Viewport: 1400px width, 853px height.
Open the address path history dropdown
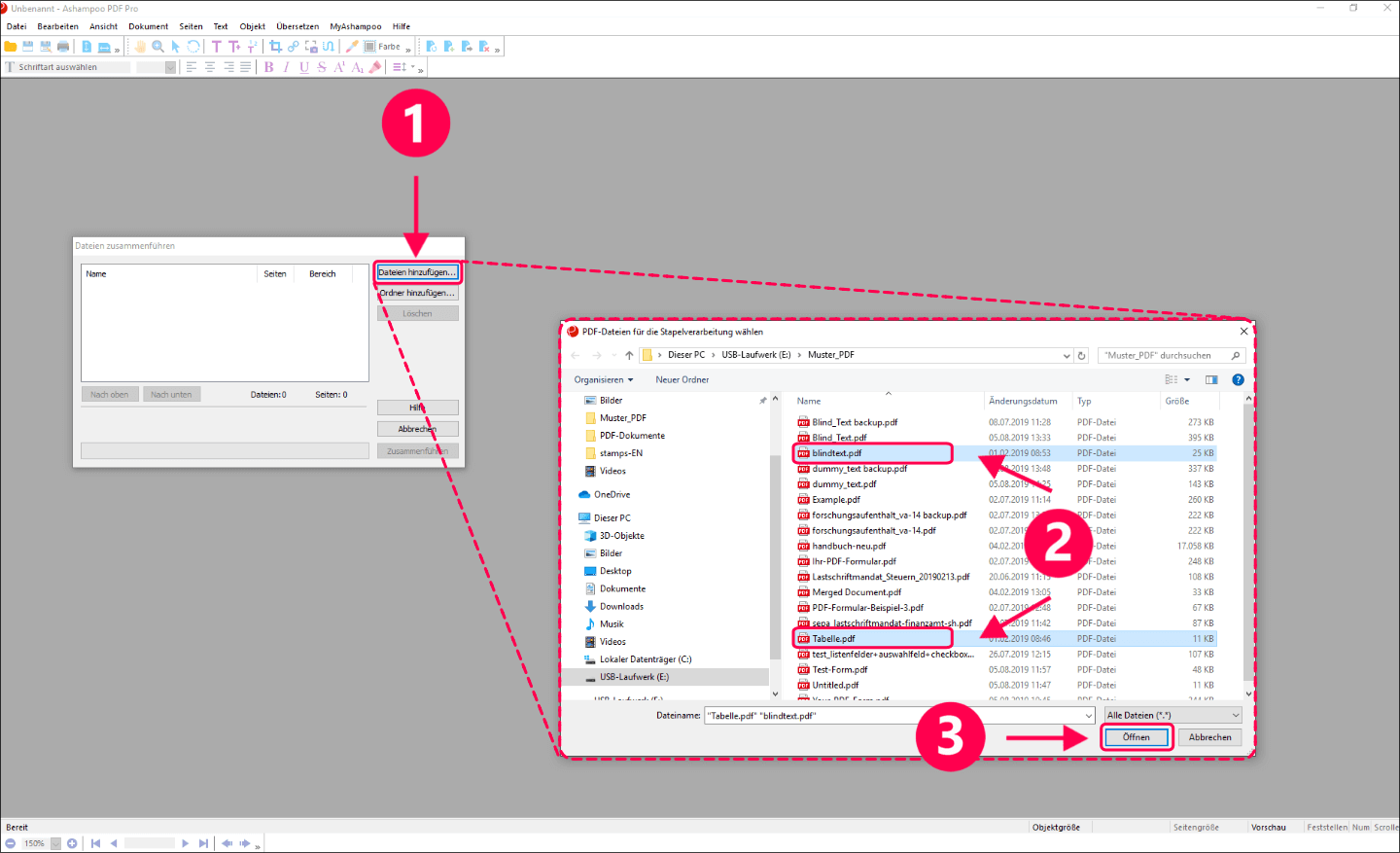point(1067,356)
